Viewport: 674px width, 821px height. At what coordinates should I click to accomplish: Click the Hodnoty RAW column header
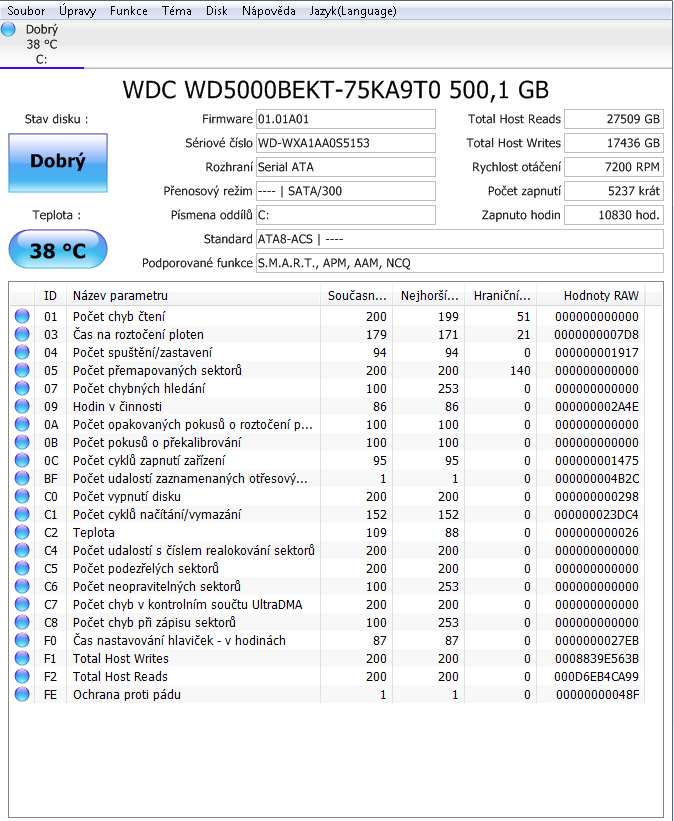point(591,296)
